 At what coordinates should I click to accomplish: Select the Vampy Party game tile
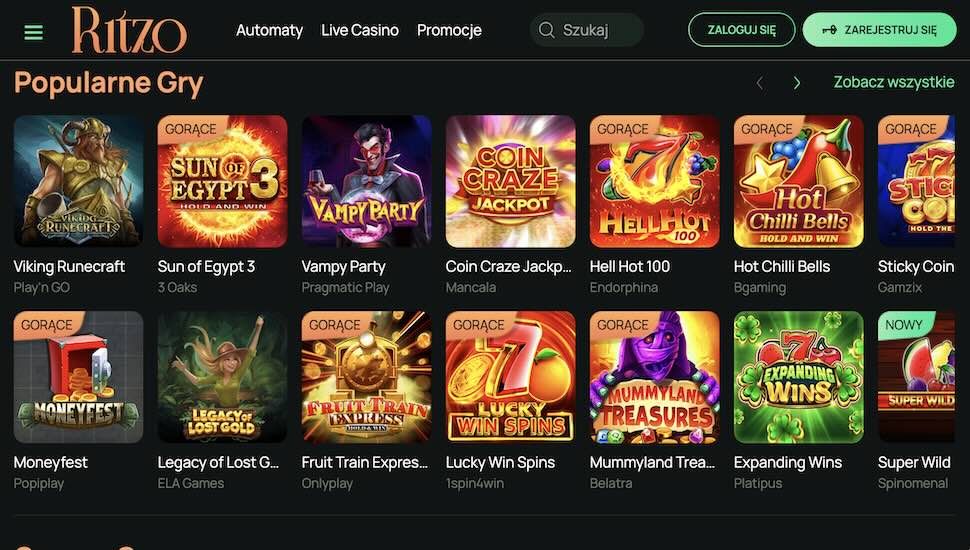click(x=366, y=181)
